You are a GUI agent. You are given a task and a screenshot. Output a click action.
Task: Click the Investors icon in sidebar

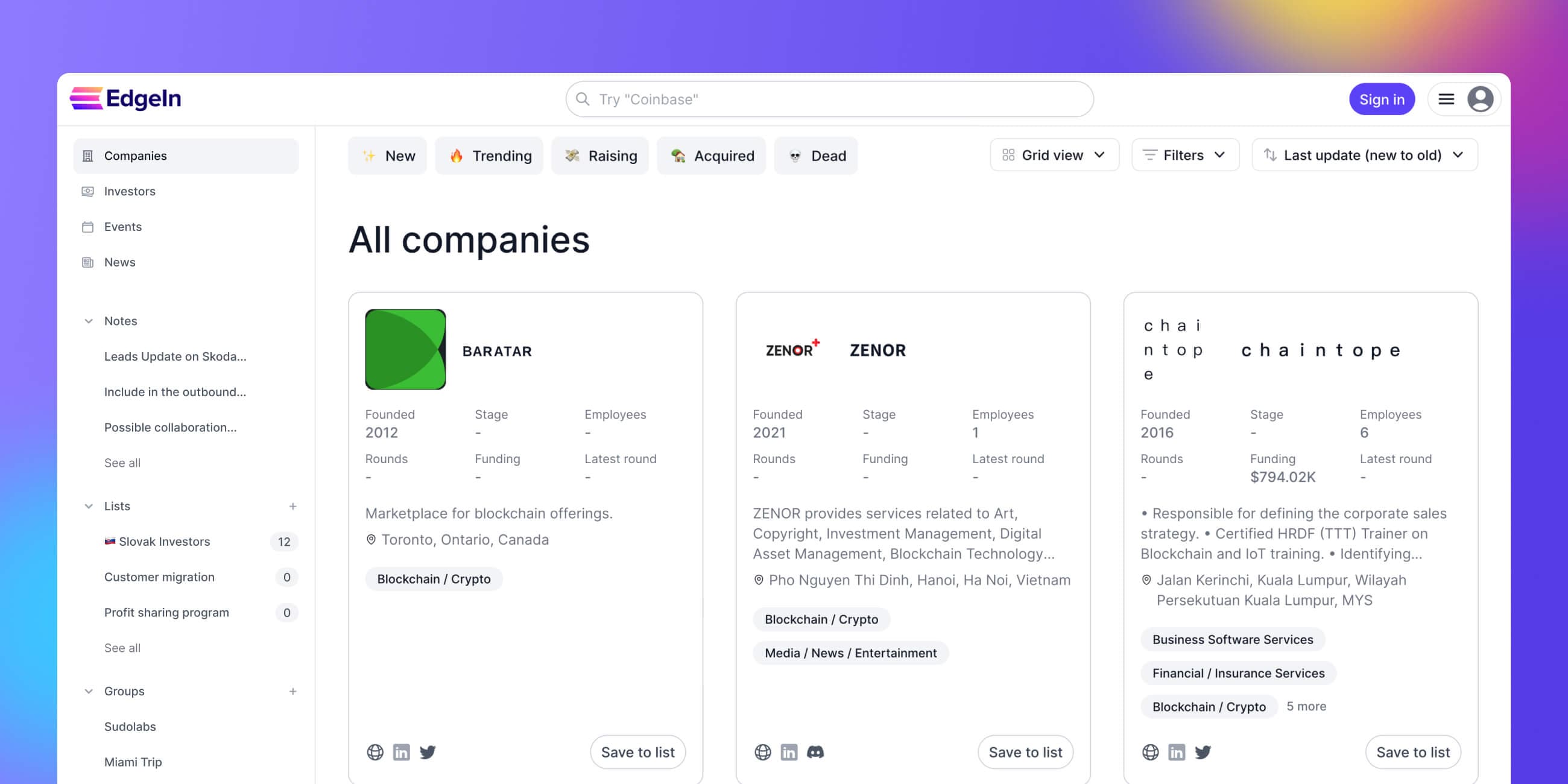[87, 191]
